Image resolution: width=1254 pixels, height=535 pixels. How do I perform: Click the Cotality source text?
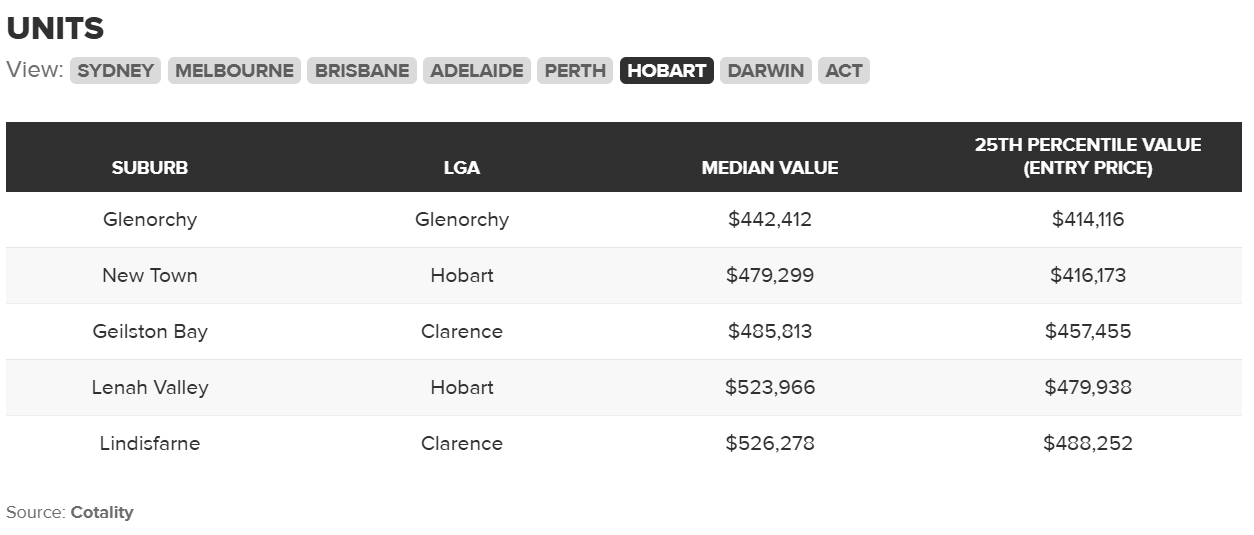coord(102,512)
